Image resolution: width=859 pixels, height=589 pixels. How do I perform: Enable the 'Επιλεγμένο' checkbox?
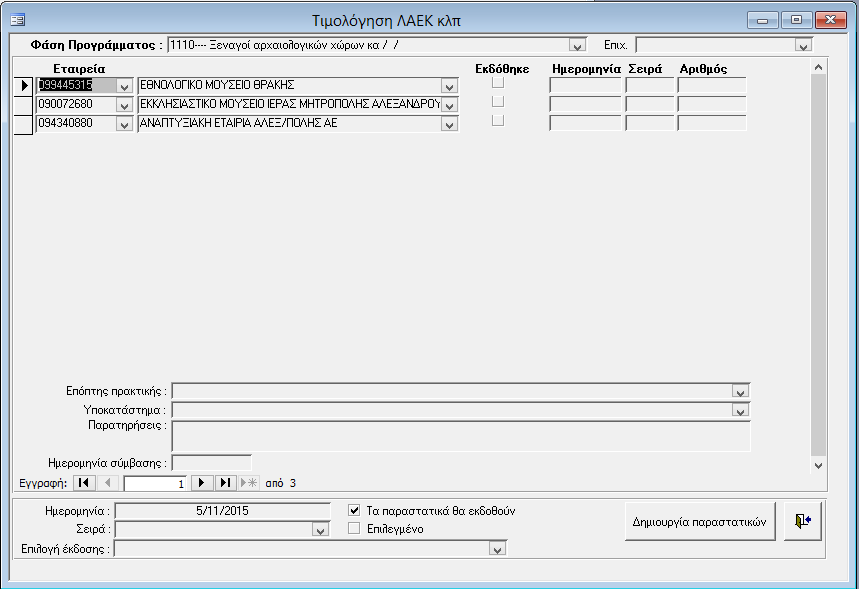click(354, 529)
